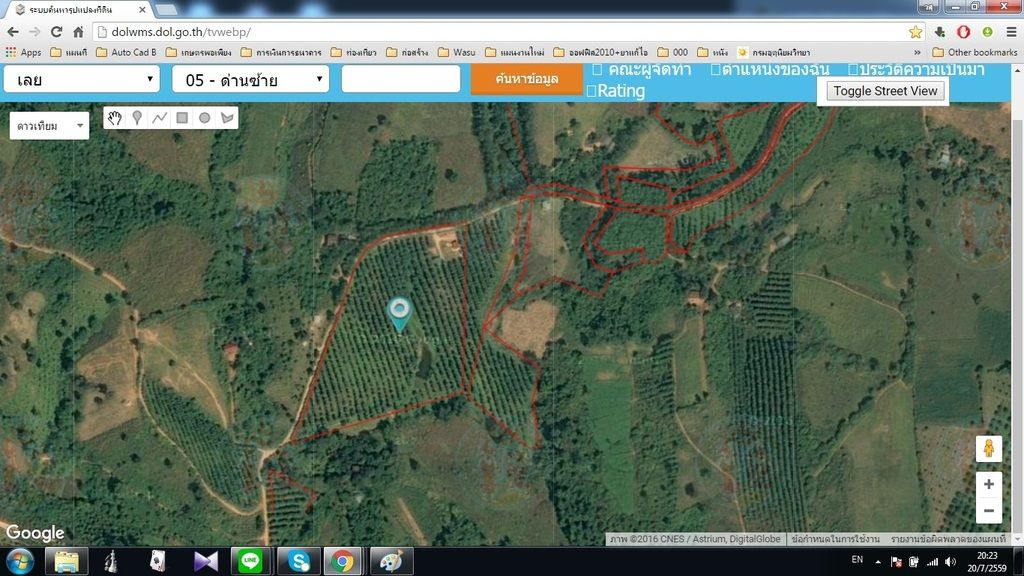This screenshot has height=576, width=1024.
Task: Select the rectangle drawing tool
Action: 182,118
